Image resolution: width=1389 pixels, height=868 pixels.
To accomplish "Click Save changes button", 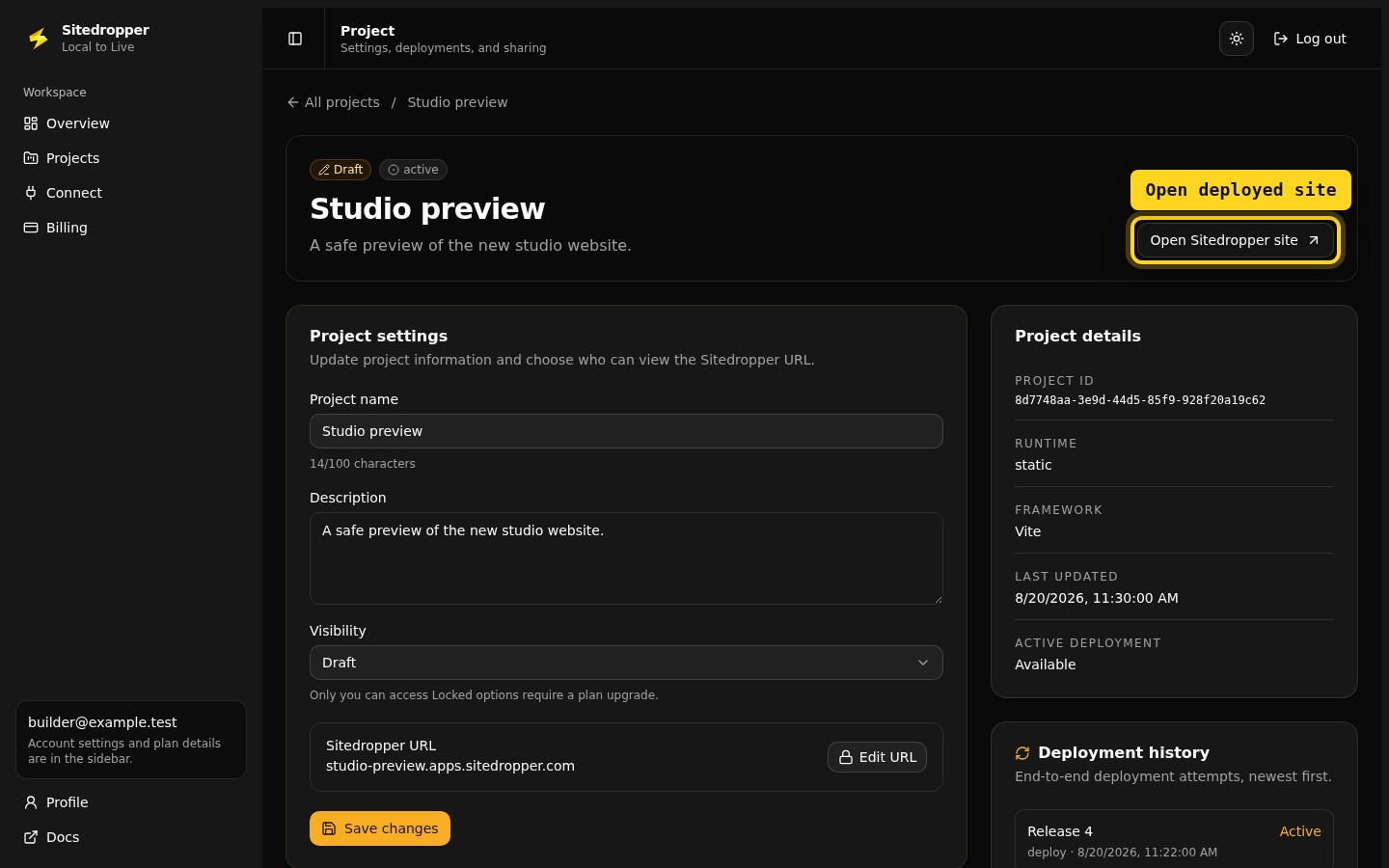I will pos(380,828).
